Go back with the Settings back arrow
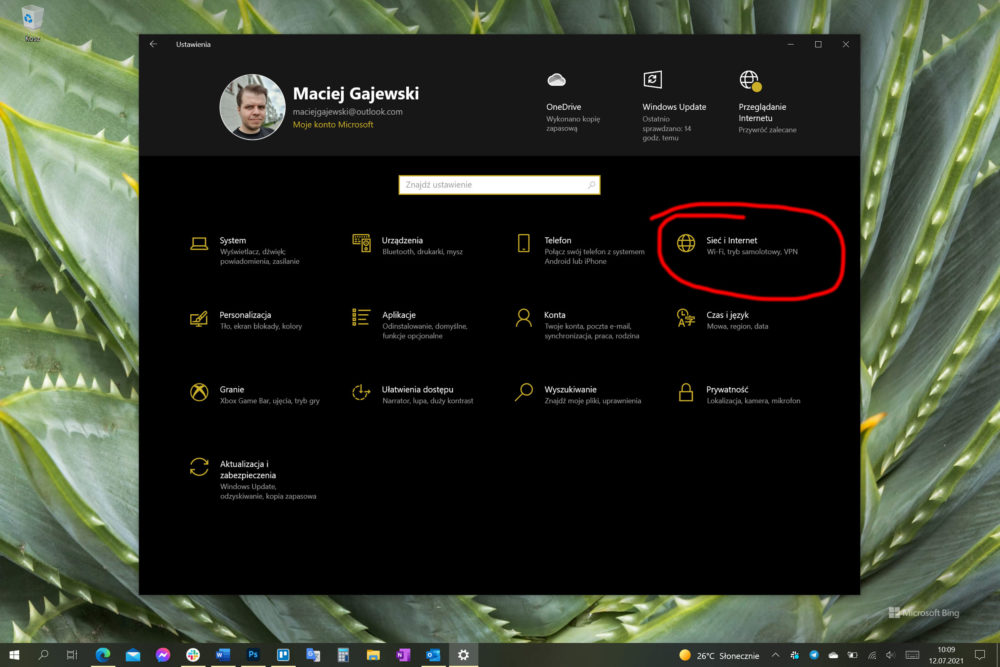This screenshot has width=1000, height=667. click(x=153, y=44)
